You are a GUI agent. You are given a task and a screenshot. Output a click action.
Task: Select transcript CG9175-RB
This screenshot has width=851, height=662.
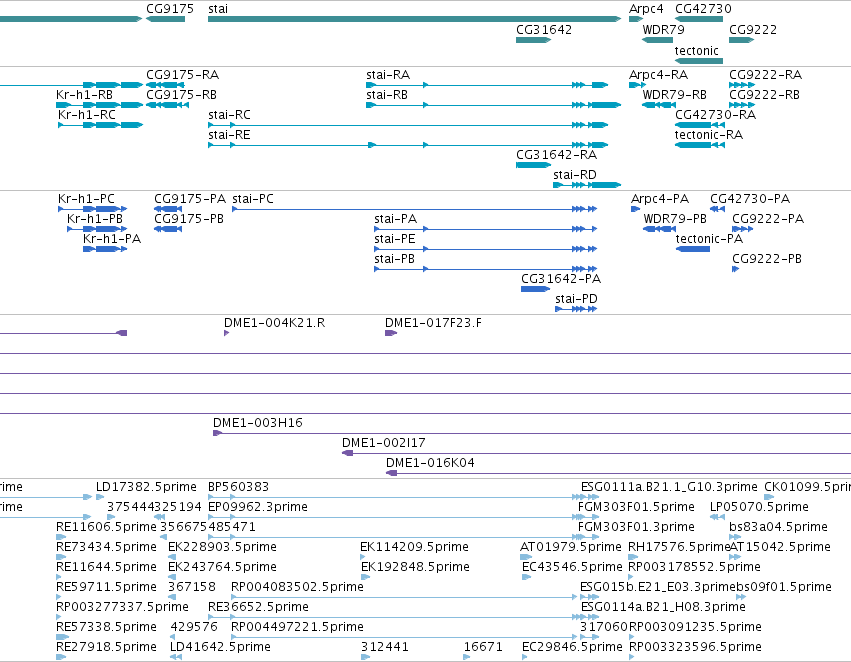tap(167, 105)
